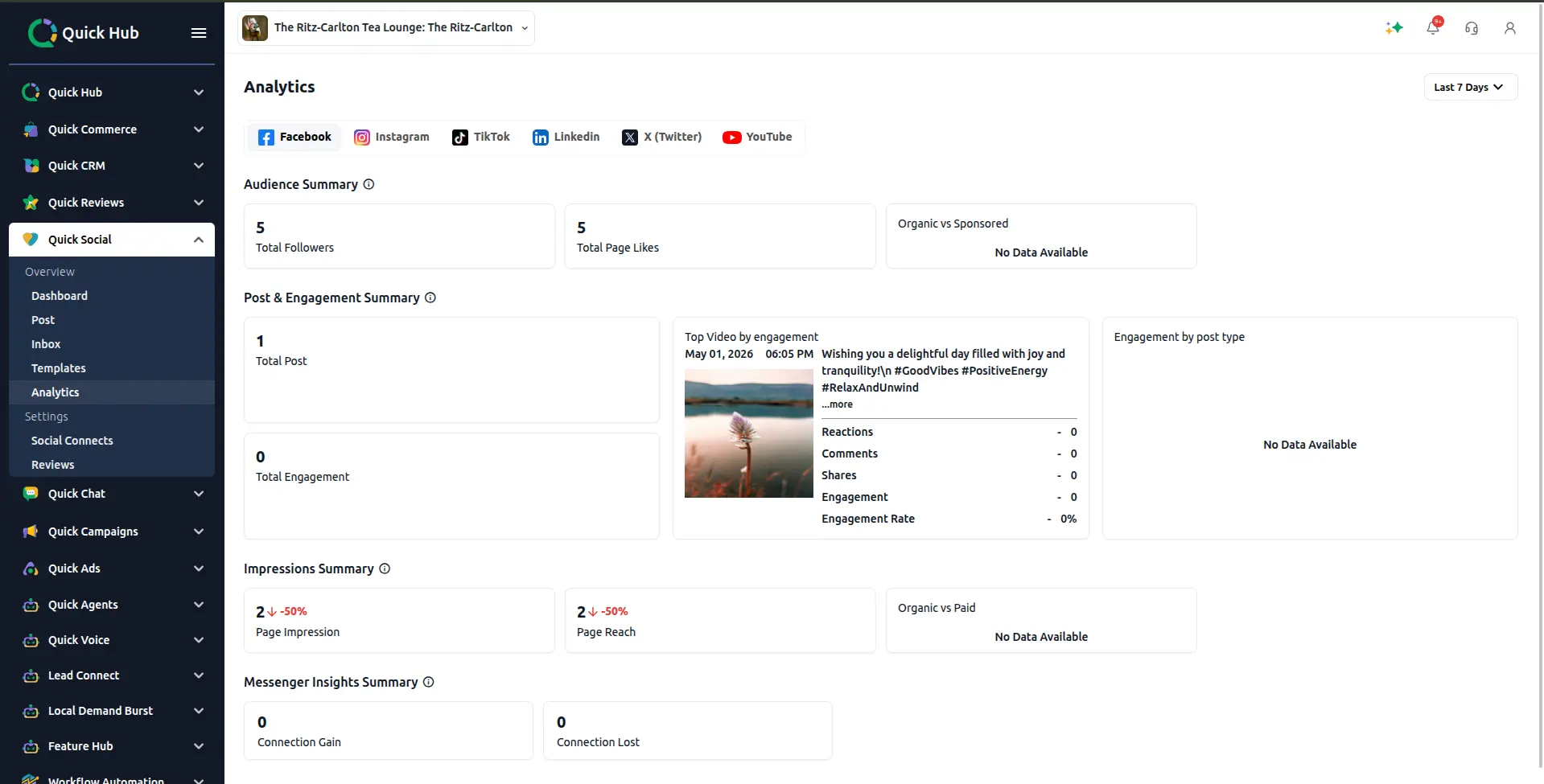Switch to the TikTok analytics tab
This screenshot has width=1544, height=784.
click(x=481, y=138)
